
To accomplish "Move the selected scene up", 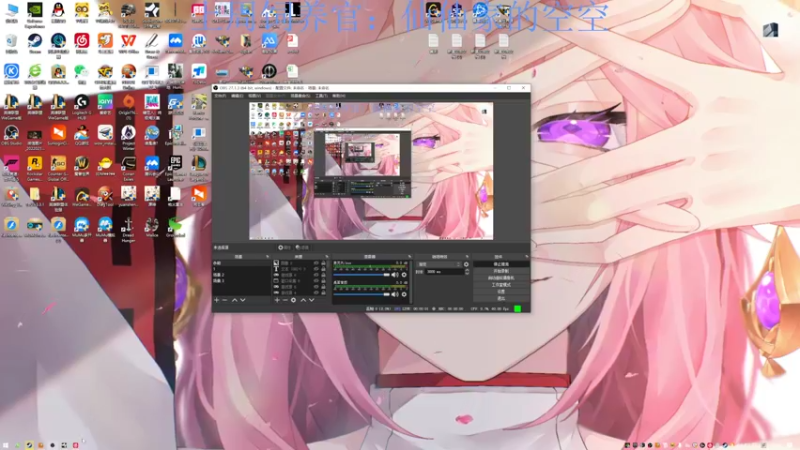I will click(235, 300).
